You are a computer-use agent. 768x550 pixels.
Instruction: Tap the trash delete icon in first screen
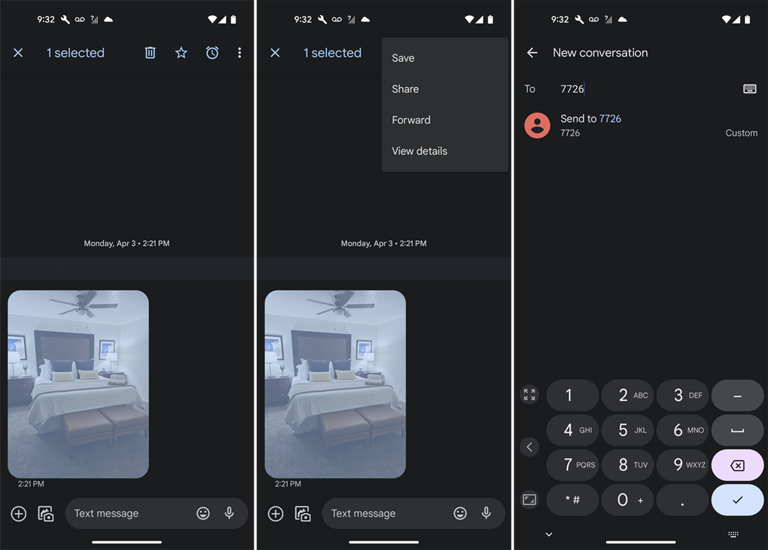[x=150, y=52]
